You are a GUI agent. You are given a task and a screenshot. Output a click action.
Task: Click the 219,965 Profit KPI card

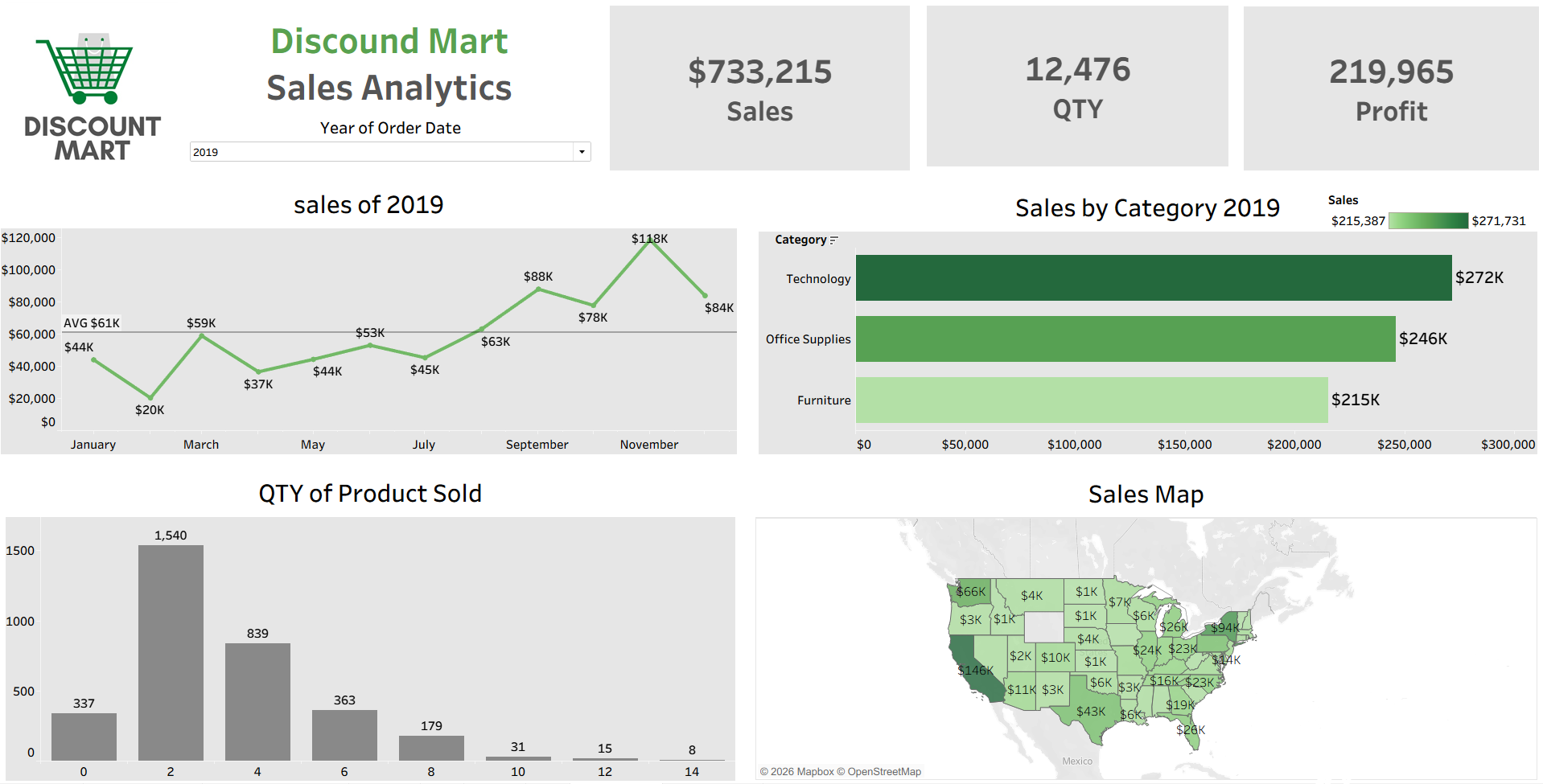click(1391, 88)
